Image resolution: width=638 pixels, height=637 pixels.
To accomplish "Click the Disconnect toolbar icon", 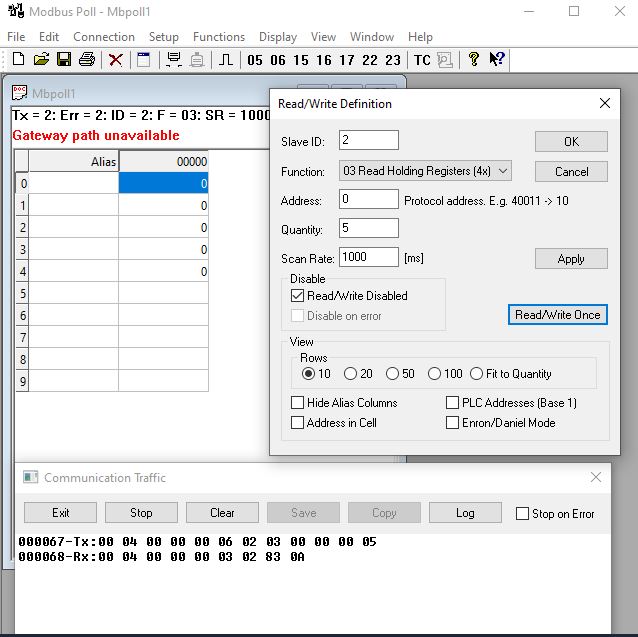I will tap(197, 60).
